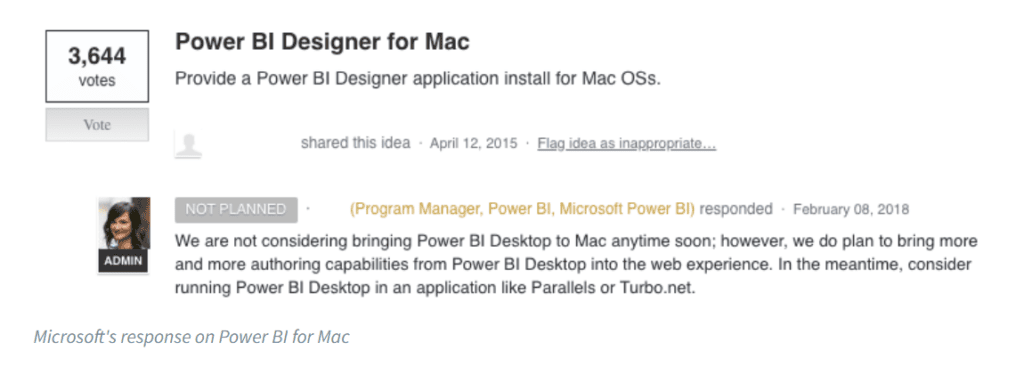This screenshot has height=367, width=1024.
Task: Click the February 08, 2018 response date
Action: tap(851, 210)
